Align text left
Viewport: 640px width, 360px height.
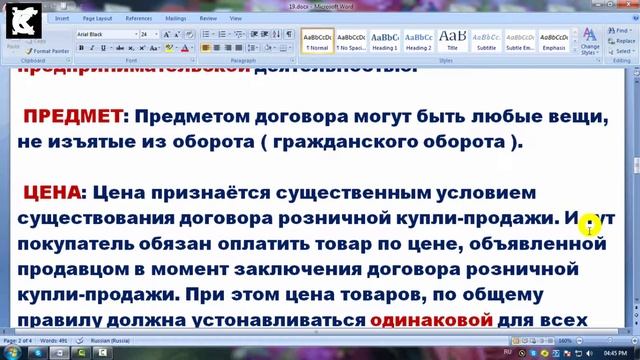206,48
